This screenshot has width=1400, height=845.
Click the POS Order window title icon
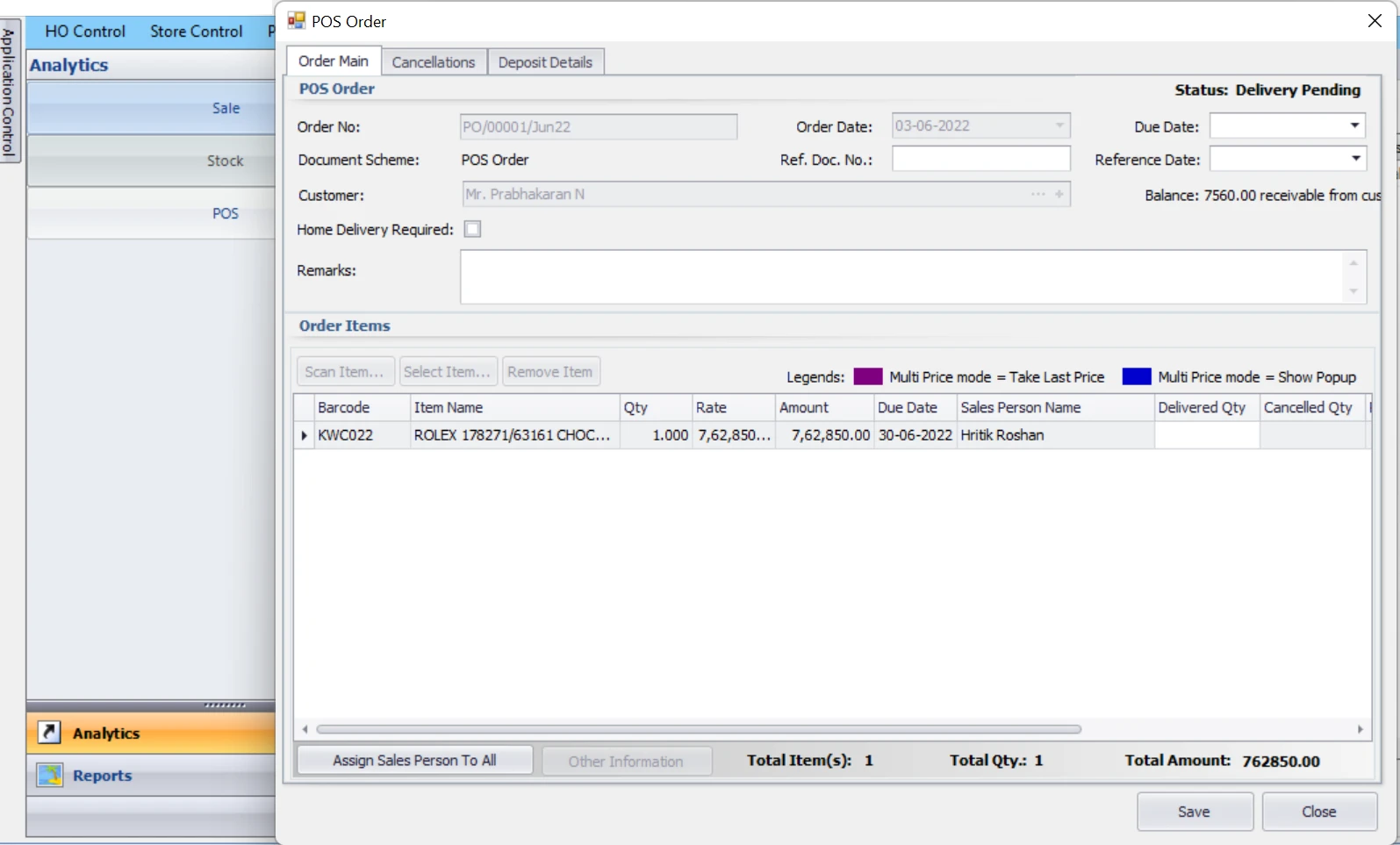297,21
